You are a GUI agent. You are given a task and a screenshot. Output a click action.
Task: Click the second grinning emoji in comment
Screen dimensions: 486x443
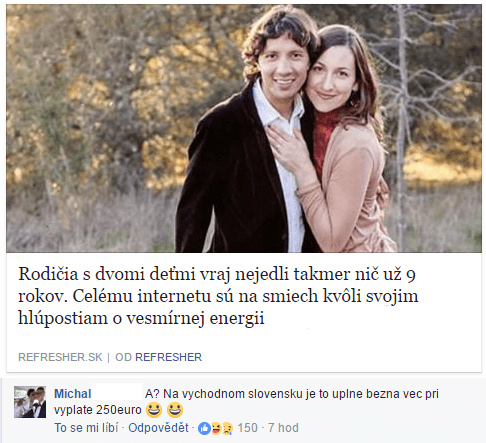[x=175, y=410]
